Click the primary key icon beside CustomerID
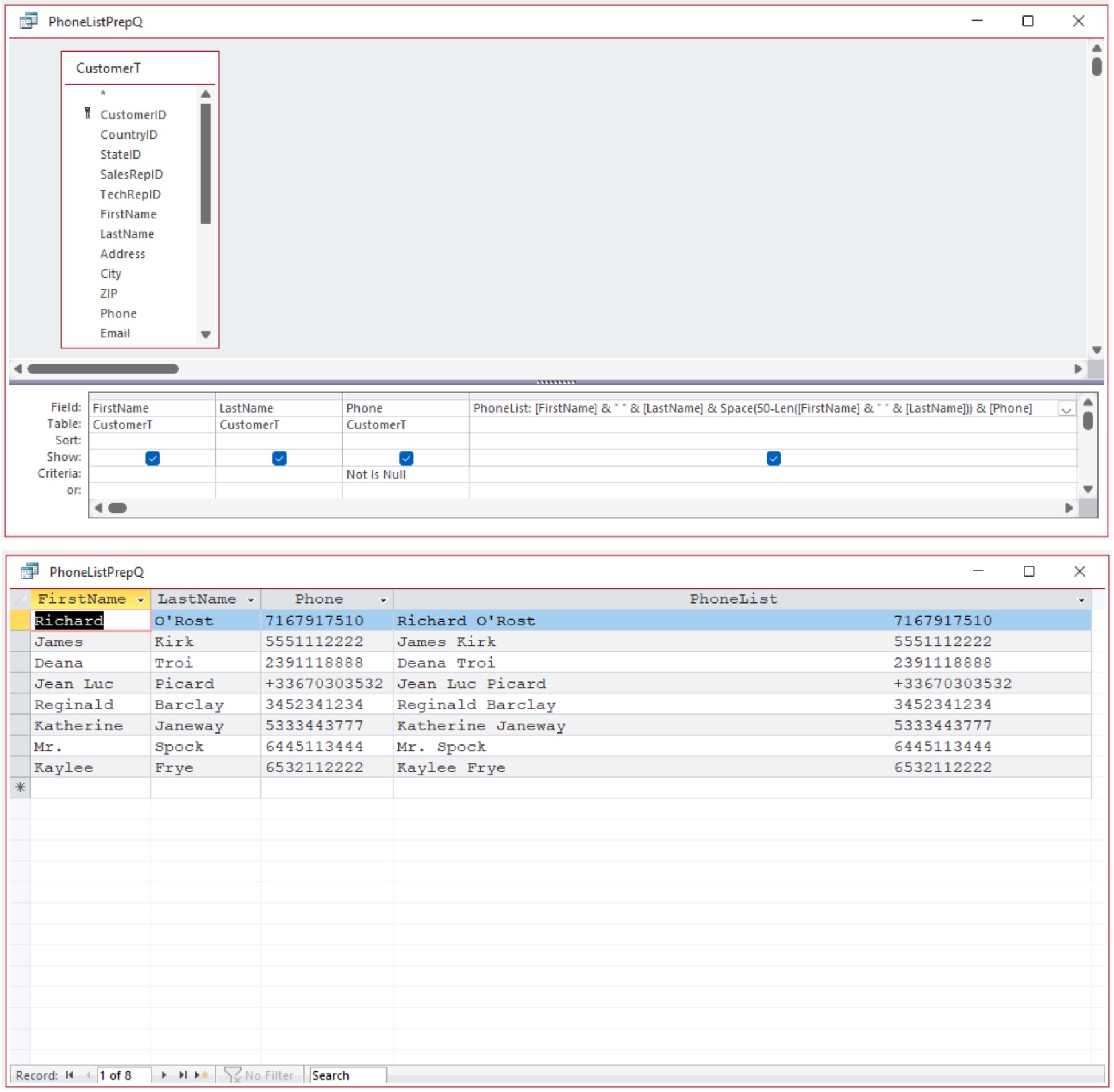 87,113
